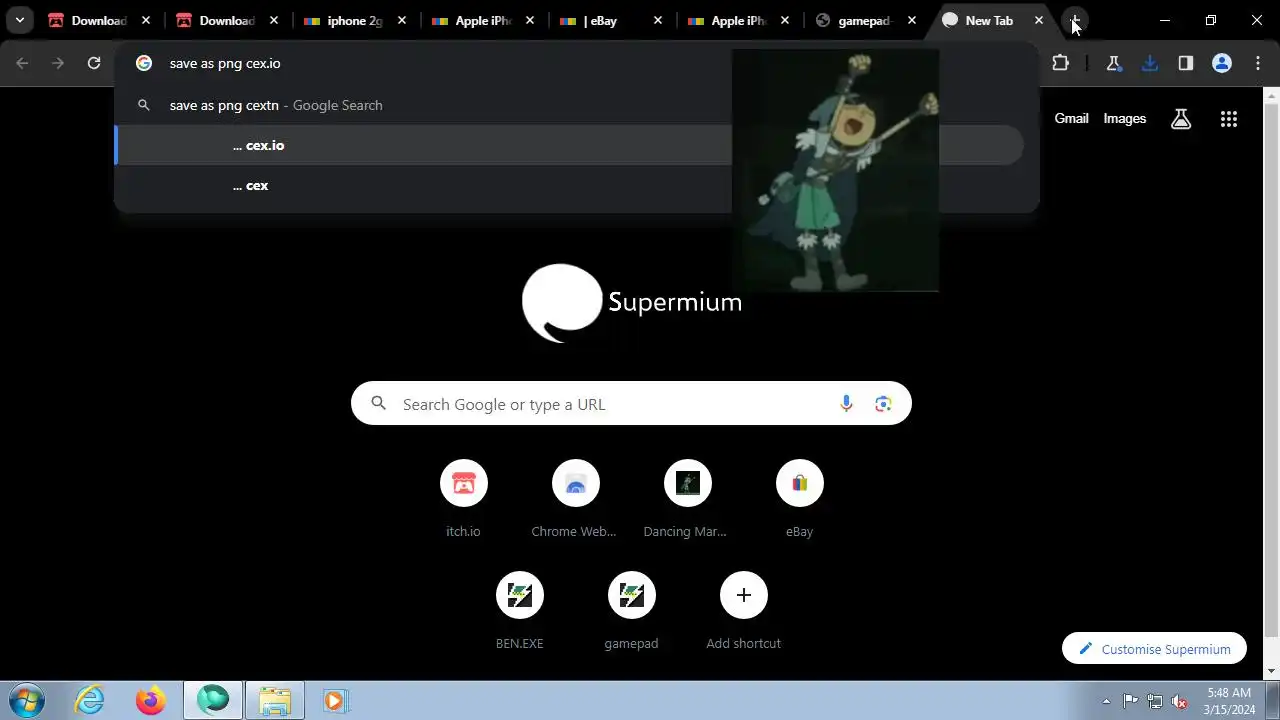Image resolution: width=1280 pixels, height=720 pixels.
Task: Open the Labs flask icon in toolbar
Action: (1113, 63)
